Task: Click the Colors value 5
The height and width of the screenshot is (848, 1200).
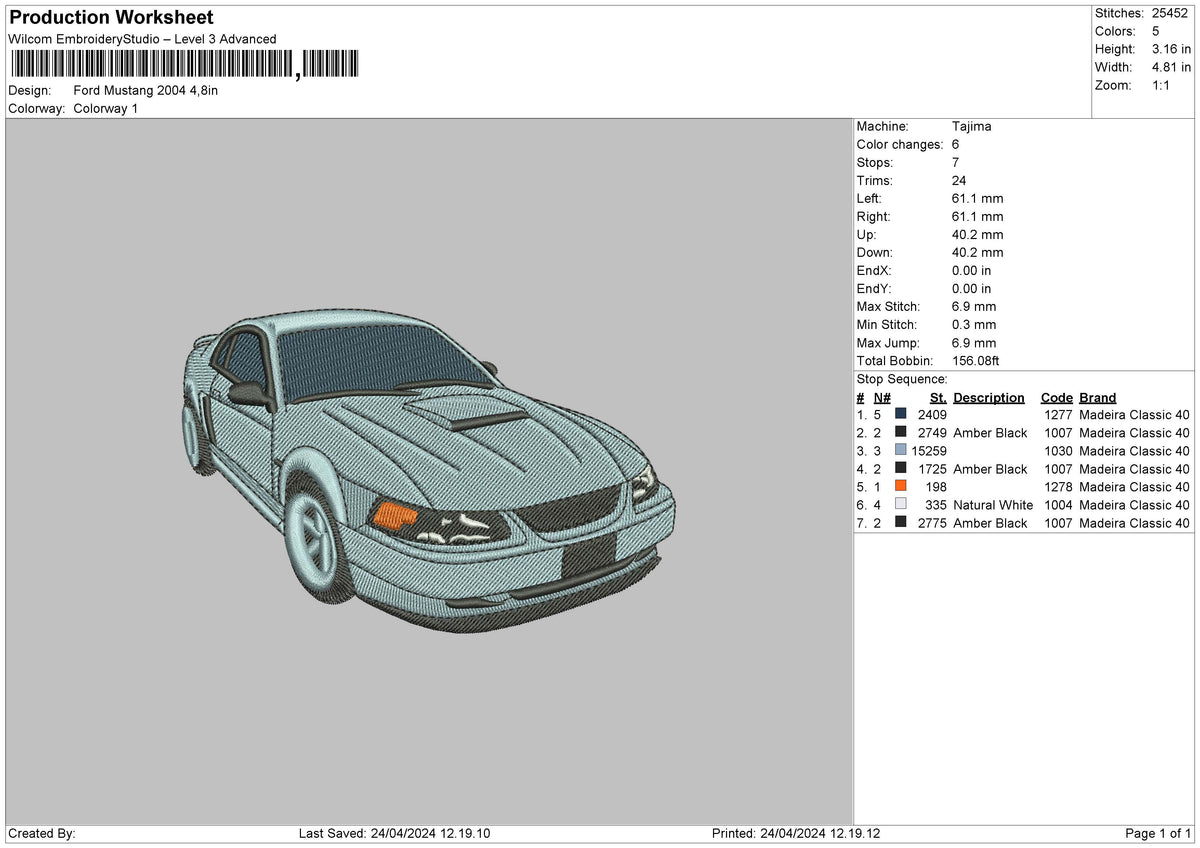Action: coord(1156,31)
